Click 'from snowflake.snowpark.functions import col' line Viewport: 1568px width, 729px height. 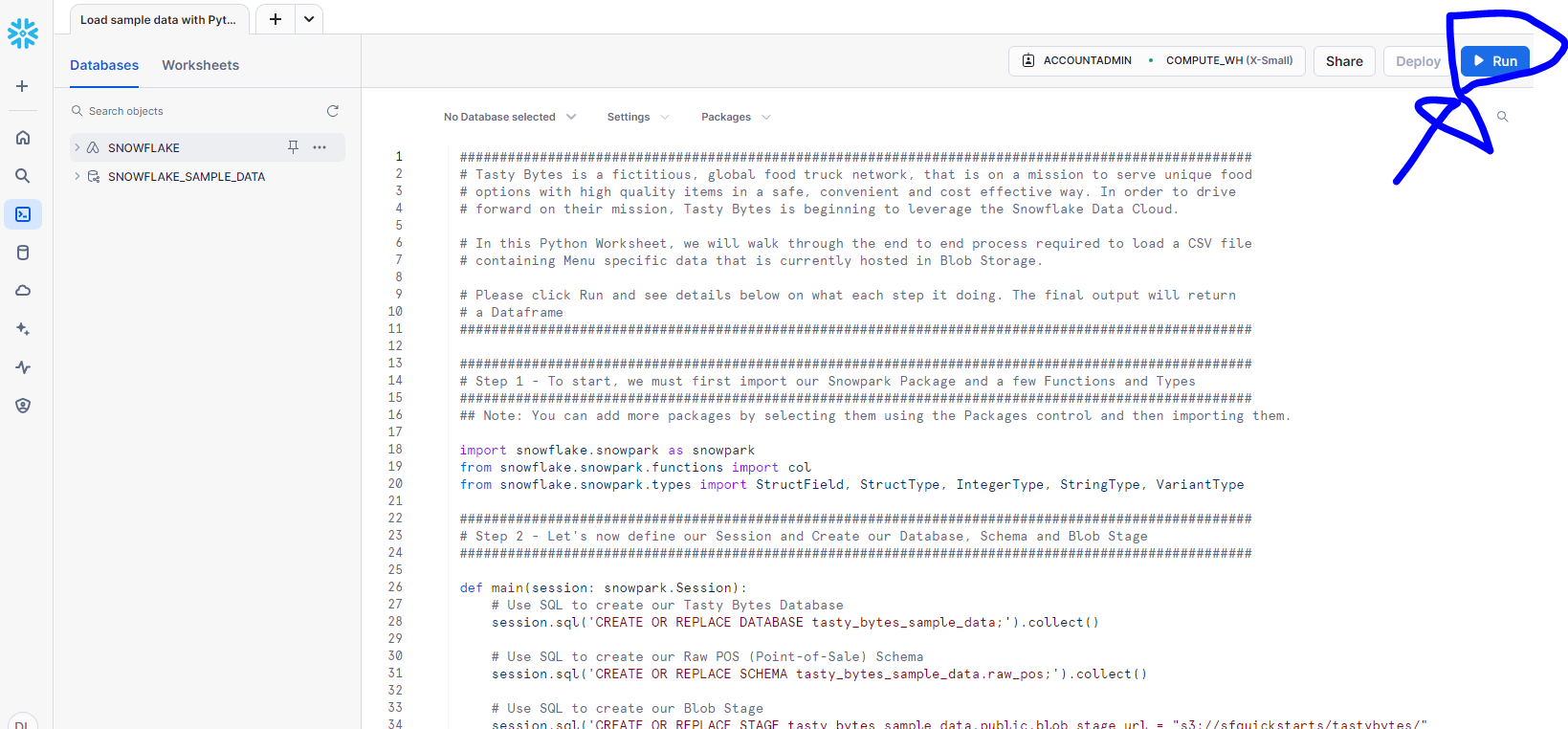[635, 468]
